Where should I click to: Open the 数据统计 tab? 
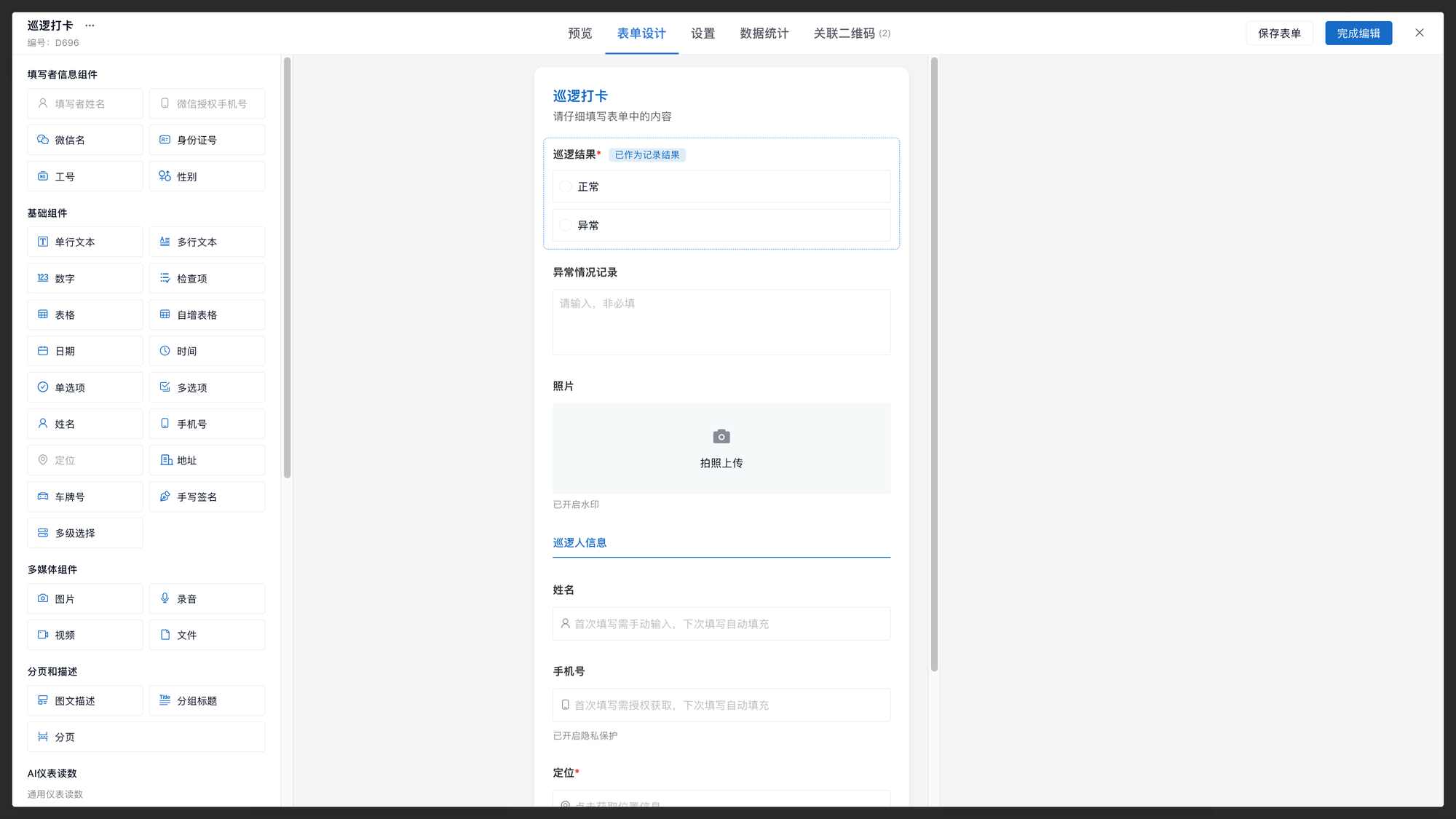pos(764,33)
